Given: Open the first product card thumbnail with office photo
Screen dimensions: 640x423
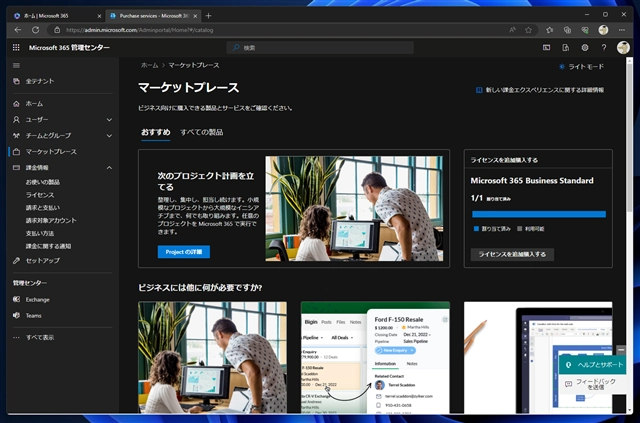Looking at the screenshot, I should click(x=212, y=357).
